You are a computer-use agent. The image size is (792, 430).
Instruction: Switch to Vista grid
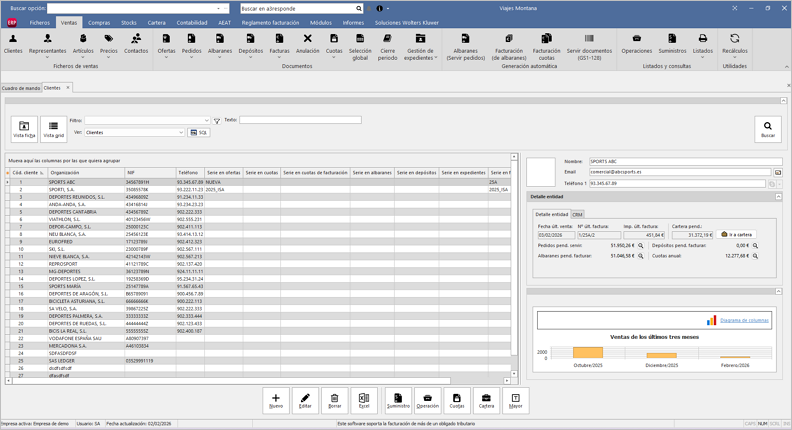click(54, 129)
